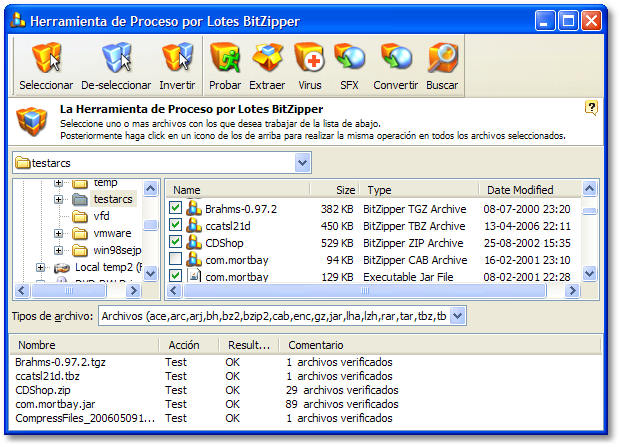Viewport: 620px width, 447px height.
Task: Click file list horizontal scroll left arrow
Action: [x=174, y=291]
